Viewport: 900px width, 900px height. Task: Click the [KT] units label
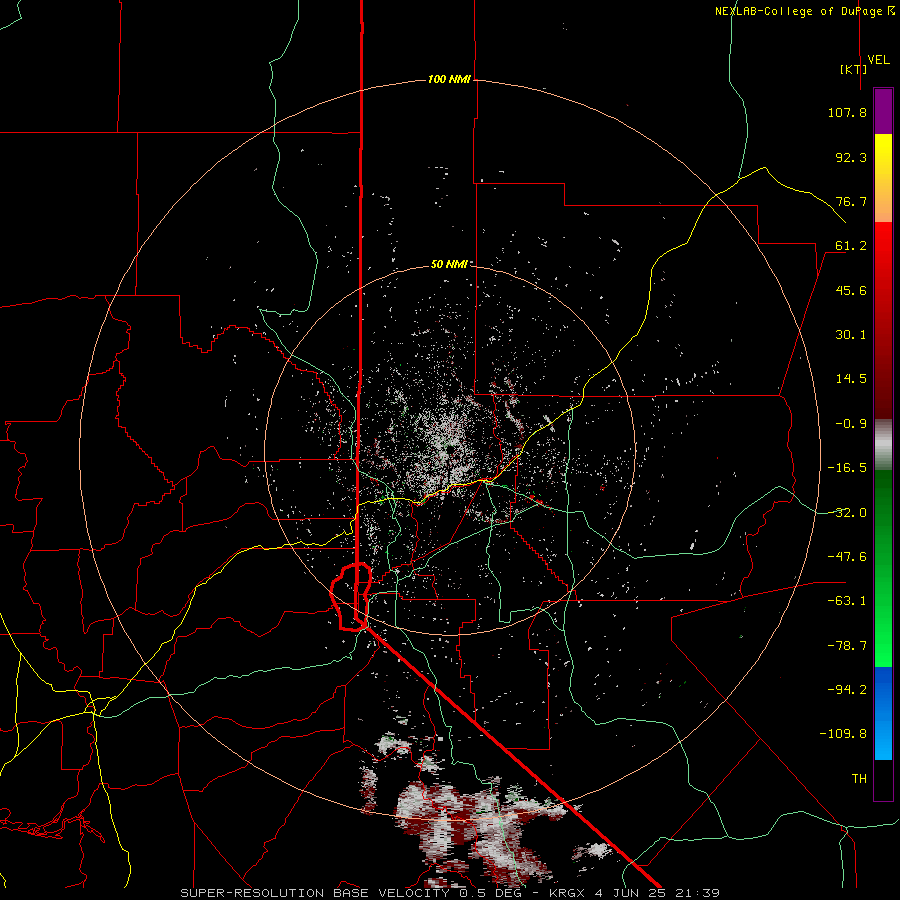pyautogui.click(x=853, y=69)
